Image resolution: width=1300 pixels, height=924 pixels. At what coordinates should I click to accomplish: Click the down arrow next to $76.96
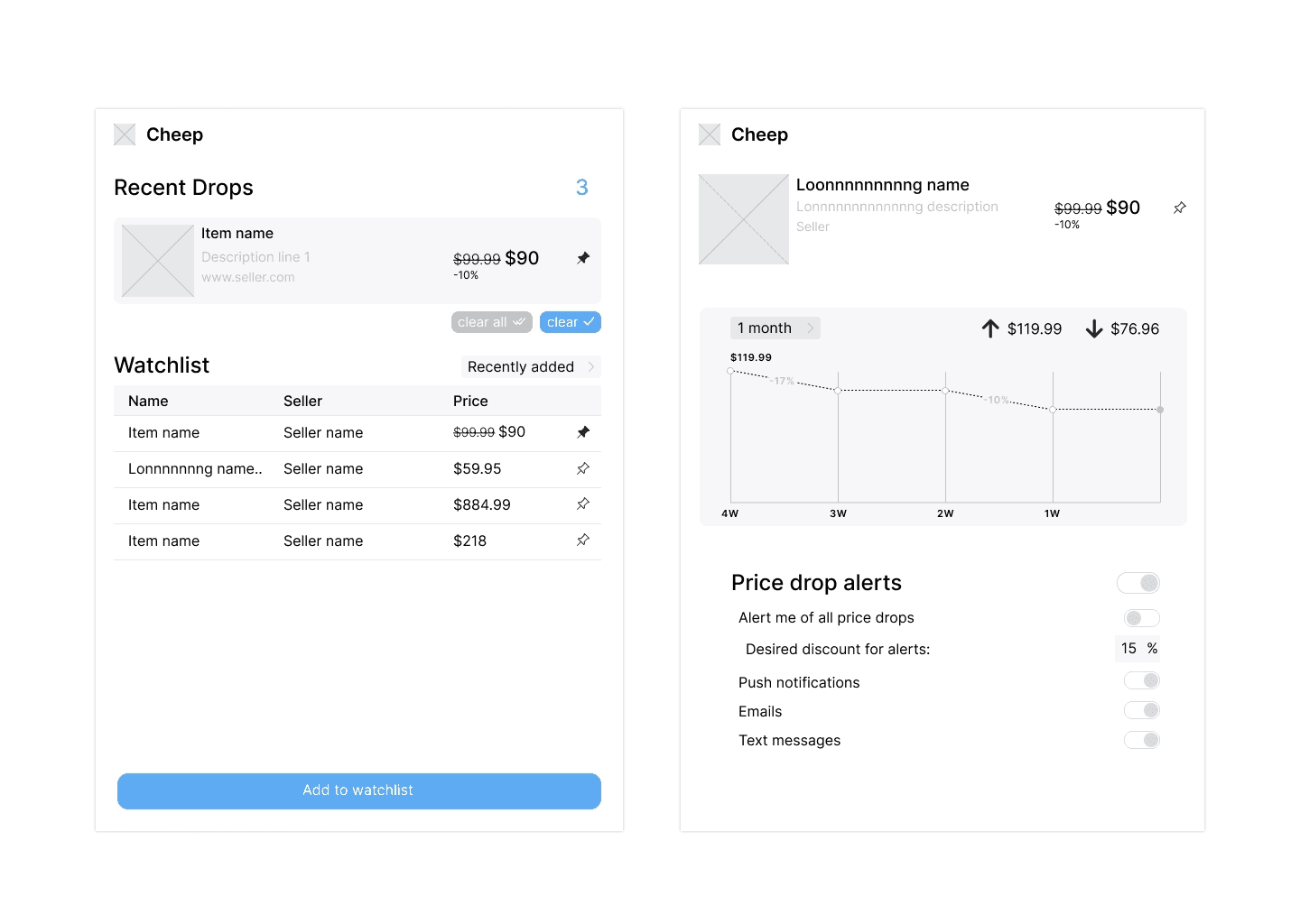[x=1094, y=328]
